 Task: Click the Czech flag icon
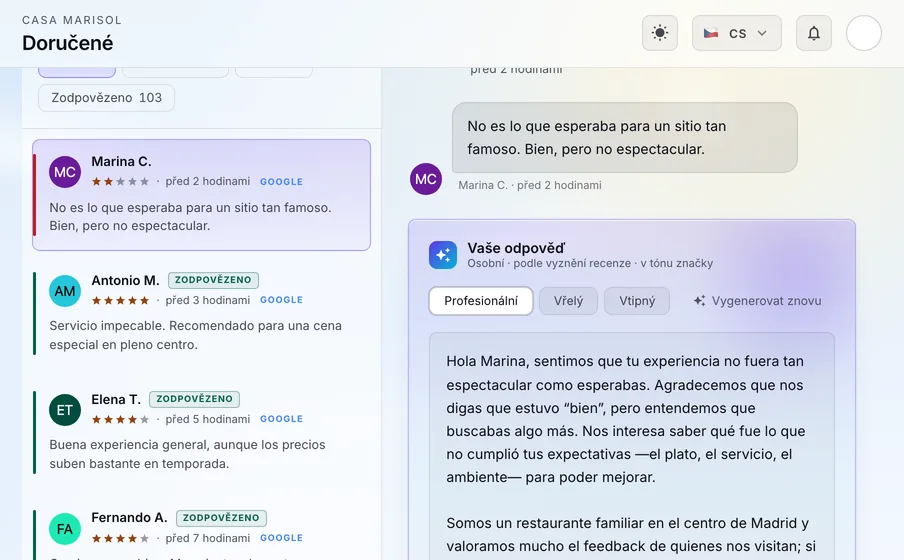tap(711, 33)
